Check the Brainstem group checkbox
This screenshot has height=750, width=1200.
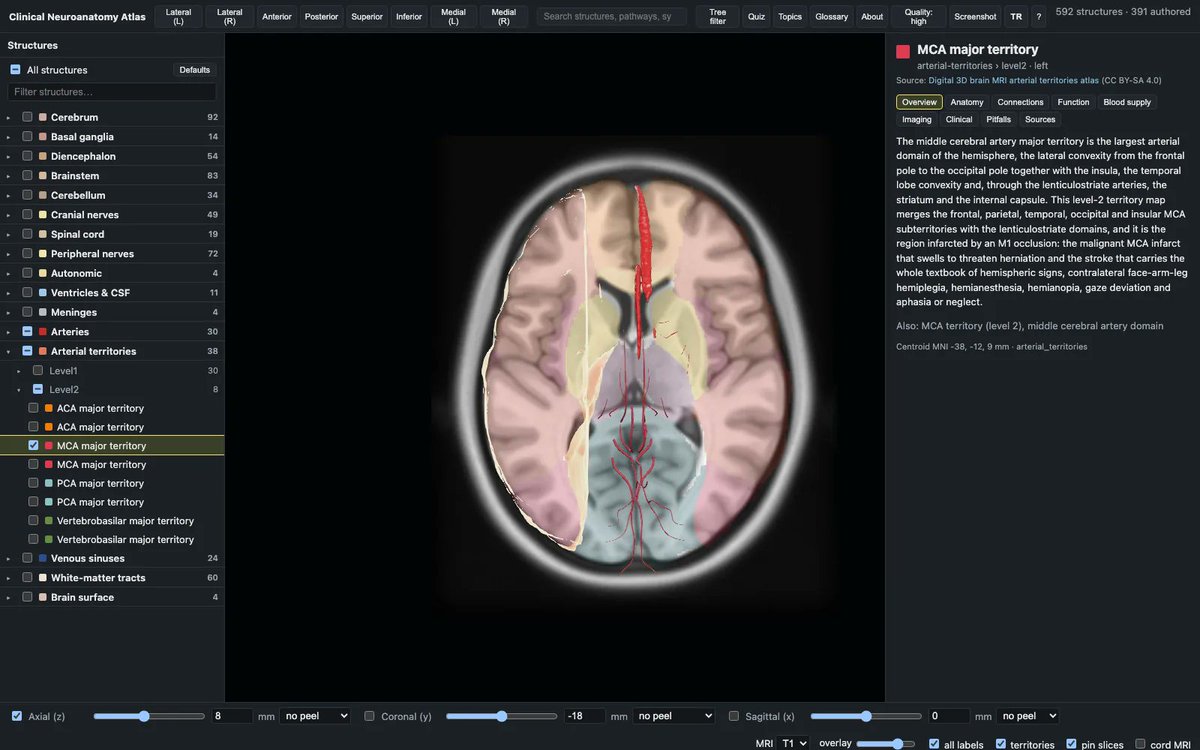click(x=28, y=176)
